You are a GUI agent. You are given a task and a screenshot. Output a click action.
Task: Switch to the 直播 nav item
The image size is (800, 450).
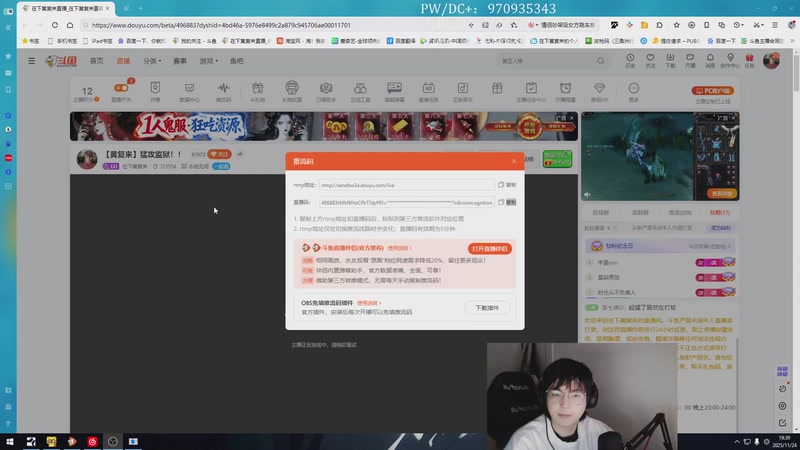(x=123, y=61)
